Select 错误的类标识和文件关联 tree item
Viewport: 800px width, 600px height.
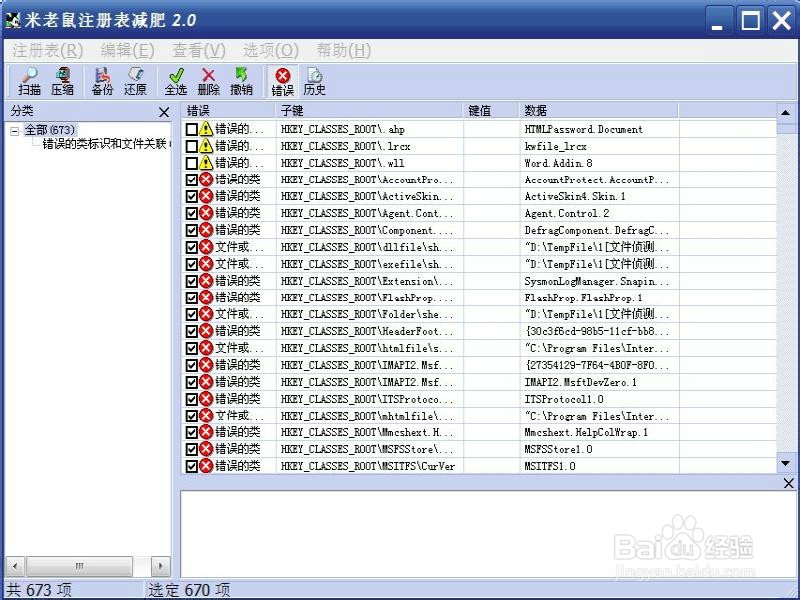point(105,144)
